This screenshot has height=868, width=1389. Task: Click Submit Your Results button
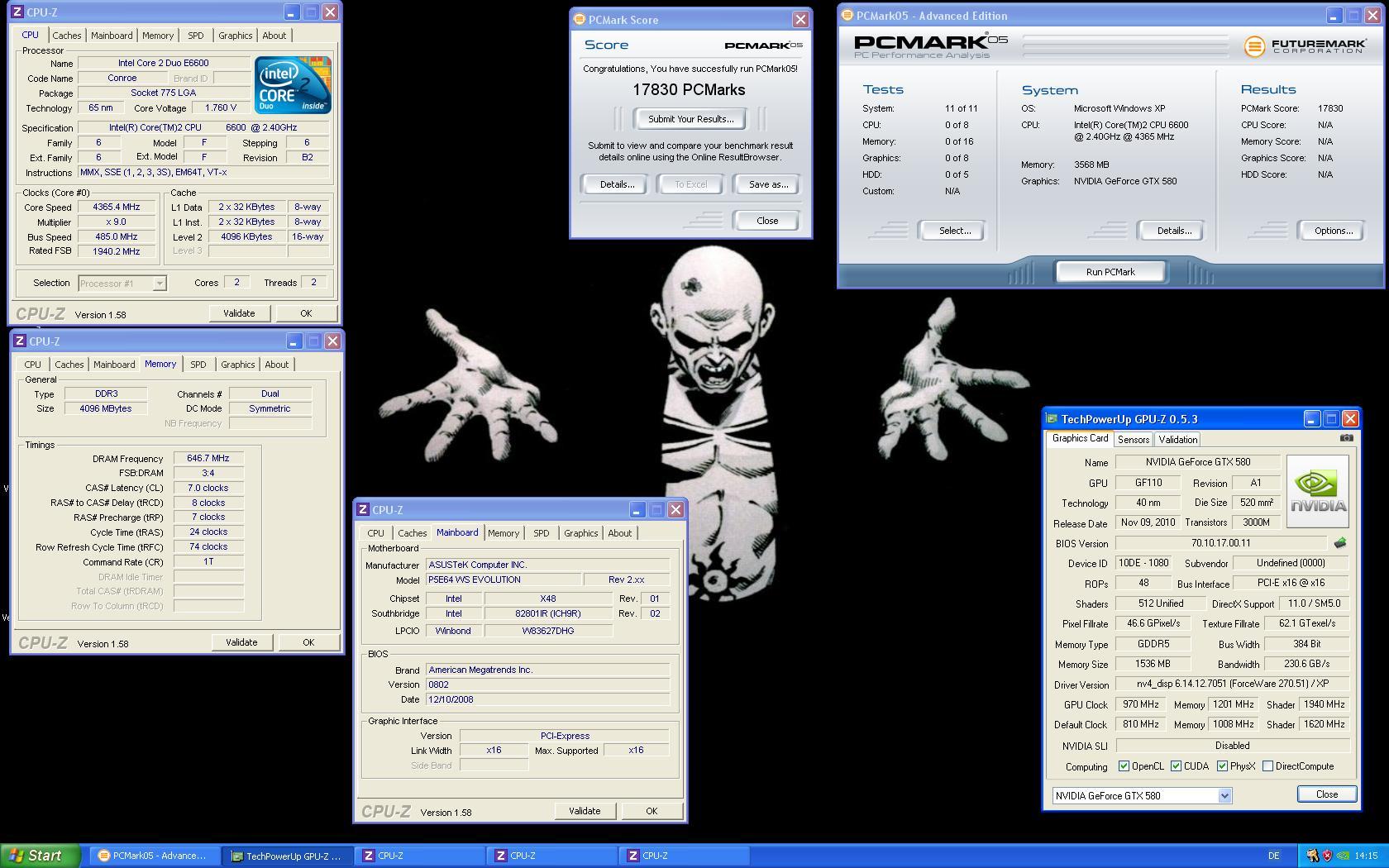(x=690, y=119)
